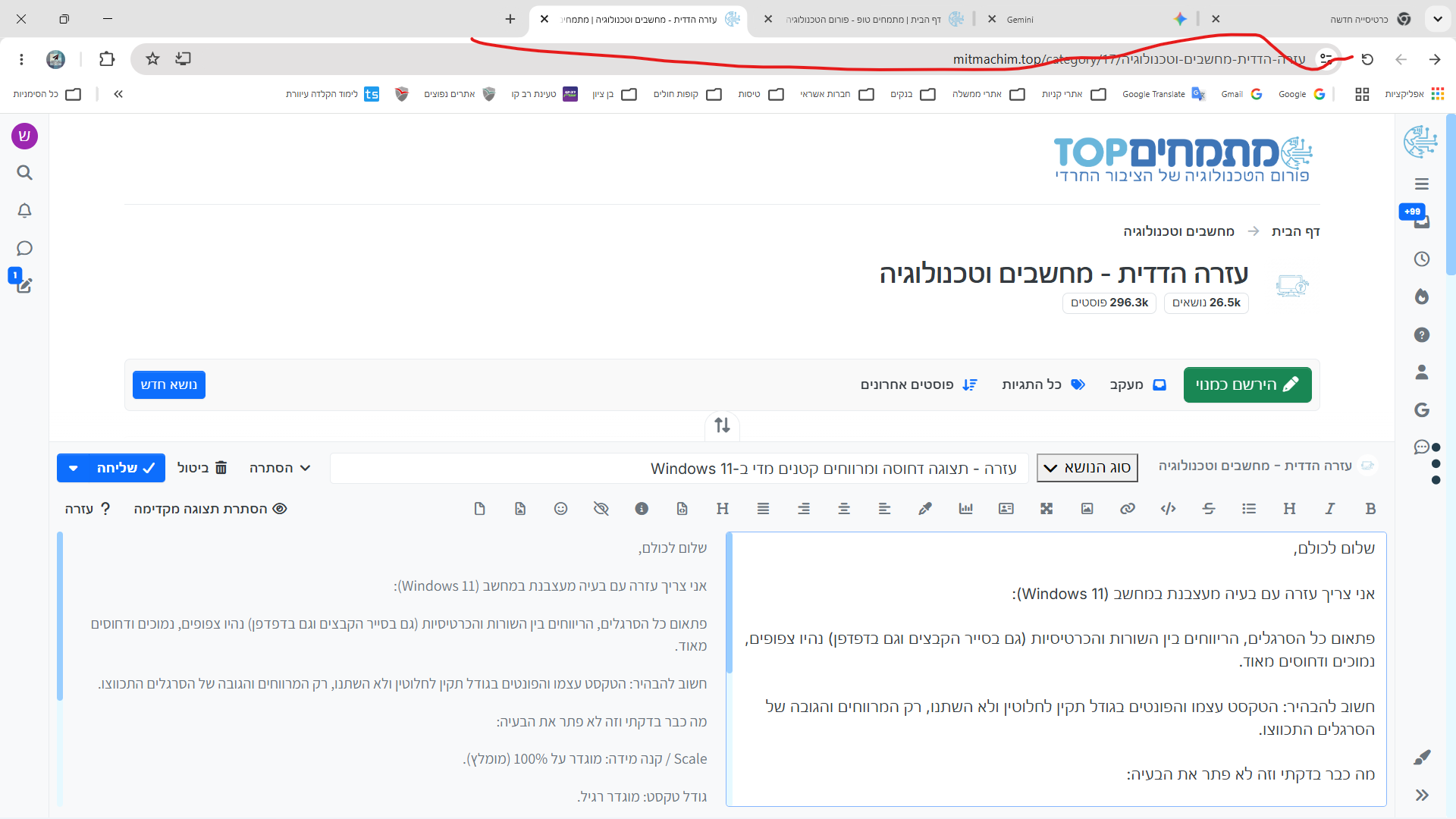1456x819 pixels.
Task: Insert a hyperlink with the chain icon
Action: click(x=1128, y=509)
